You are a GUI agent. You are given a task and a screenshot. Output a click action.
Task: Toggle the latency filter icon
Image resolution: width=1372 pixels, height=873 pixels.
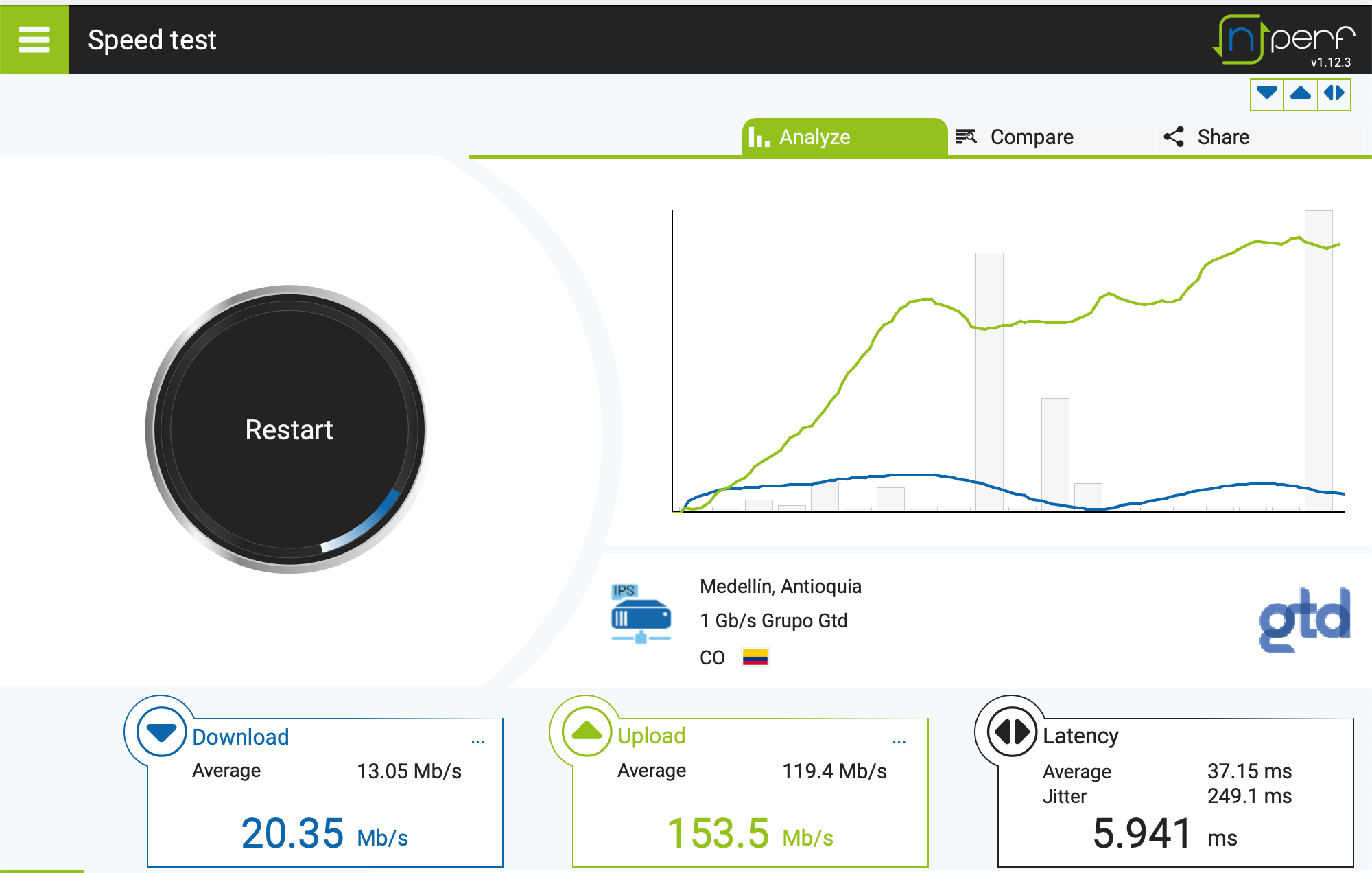[1334, 93]
